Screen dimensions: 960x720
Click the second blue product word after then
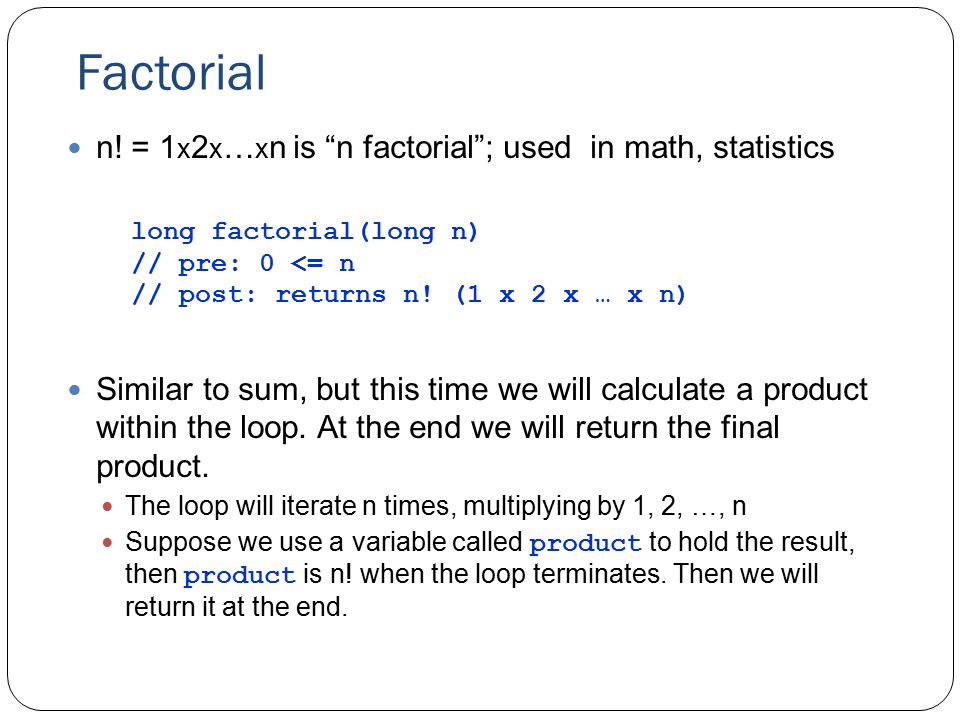pos(239,575)
